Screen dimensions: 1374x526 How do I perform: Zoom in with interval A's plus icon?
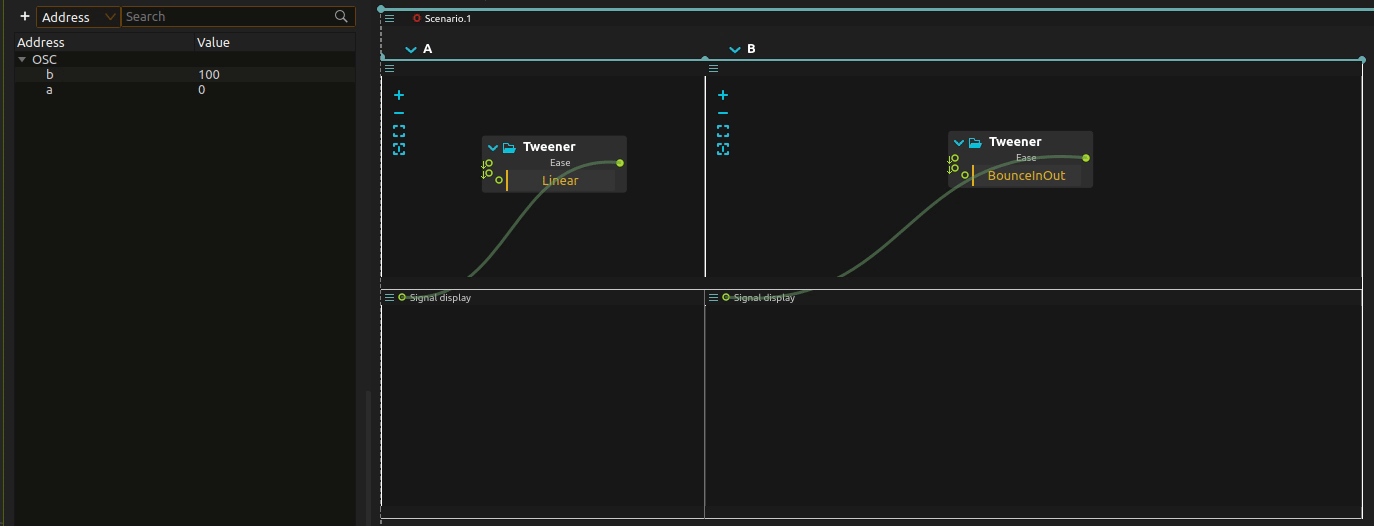(399, 96)
